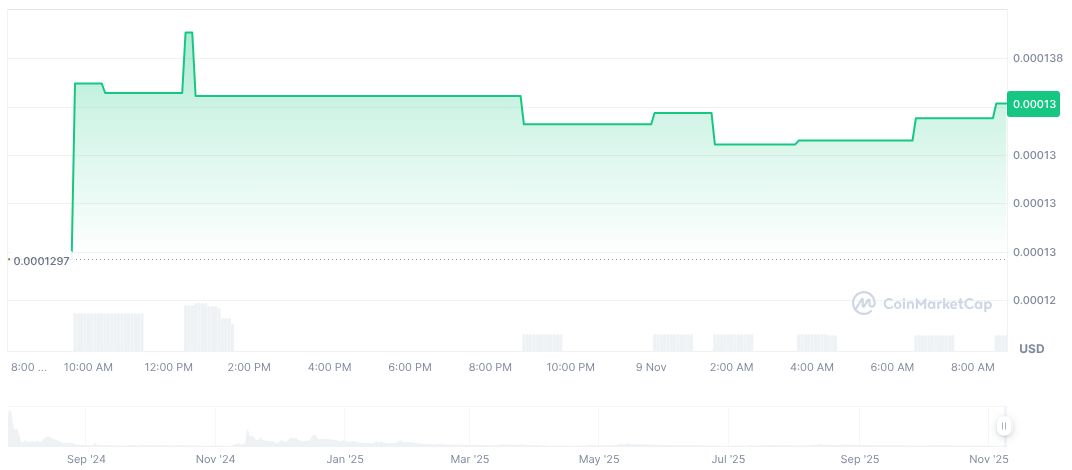The height and width of the screenshot is (470, 1072).
Task: Click the Nov '24 spike in navigator
Action: point(248,435)
